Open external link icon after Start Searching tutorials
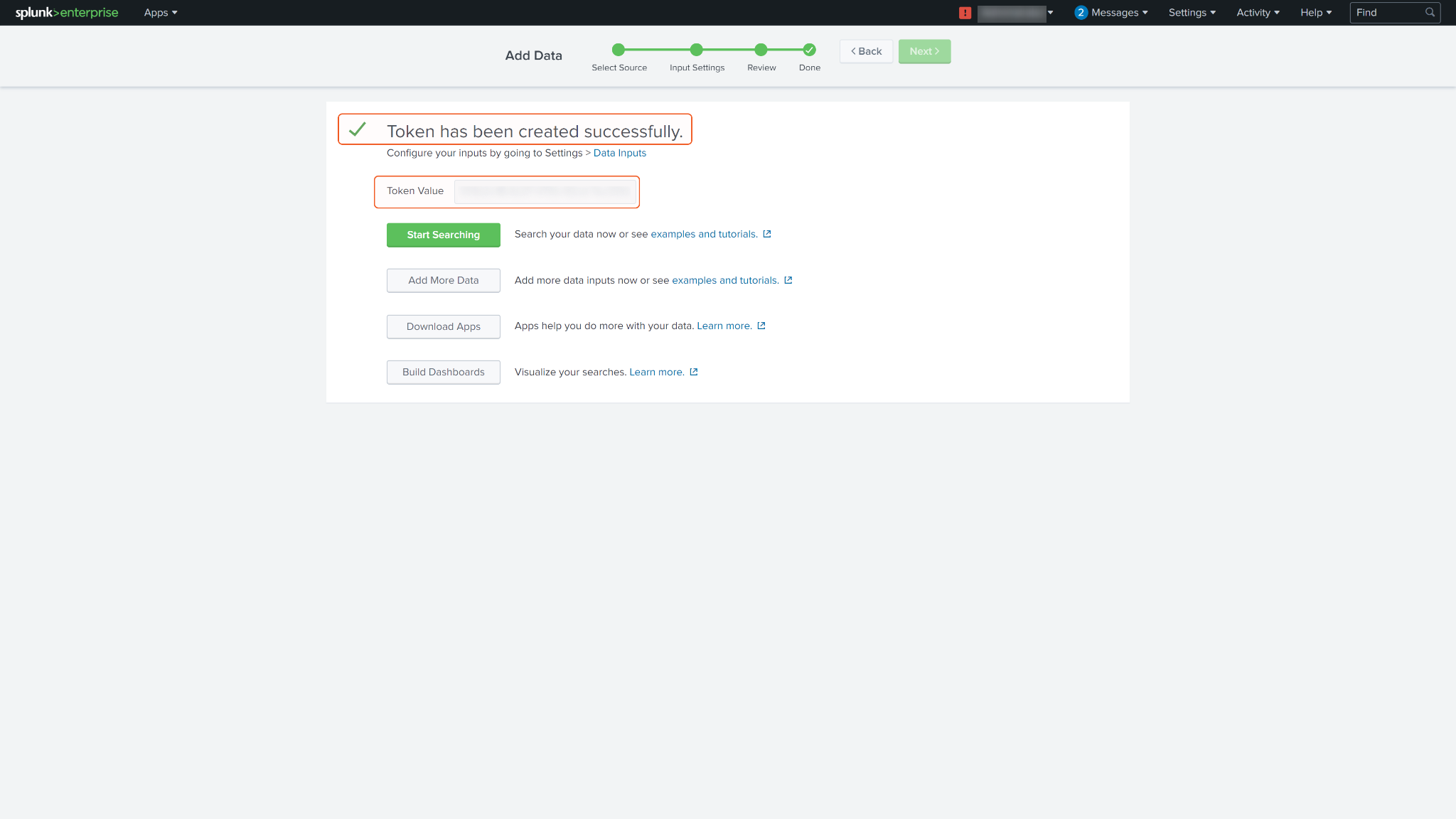Viewport: 1456px width, 819px height. [x=767, y=234]
